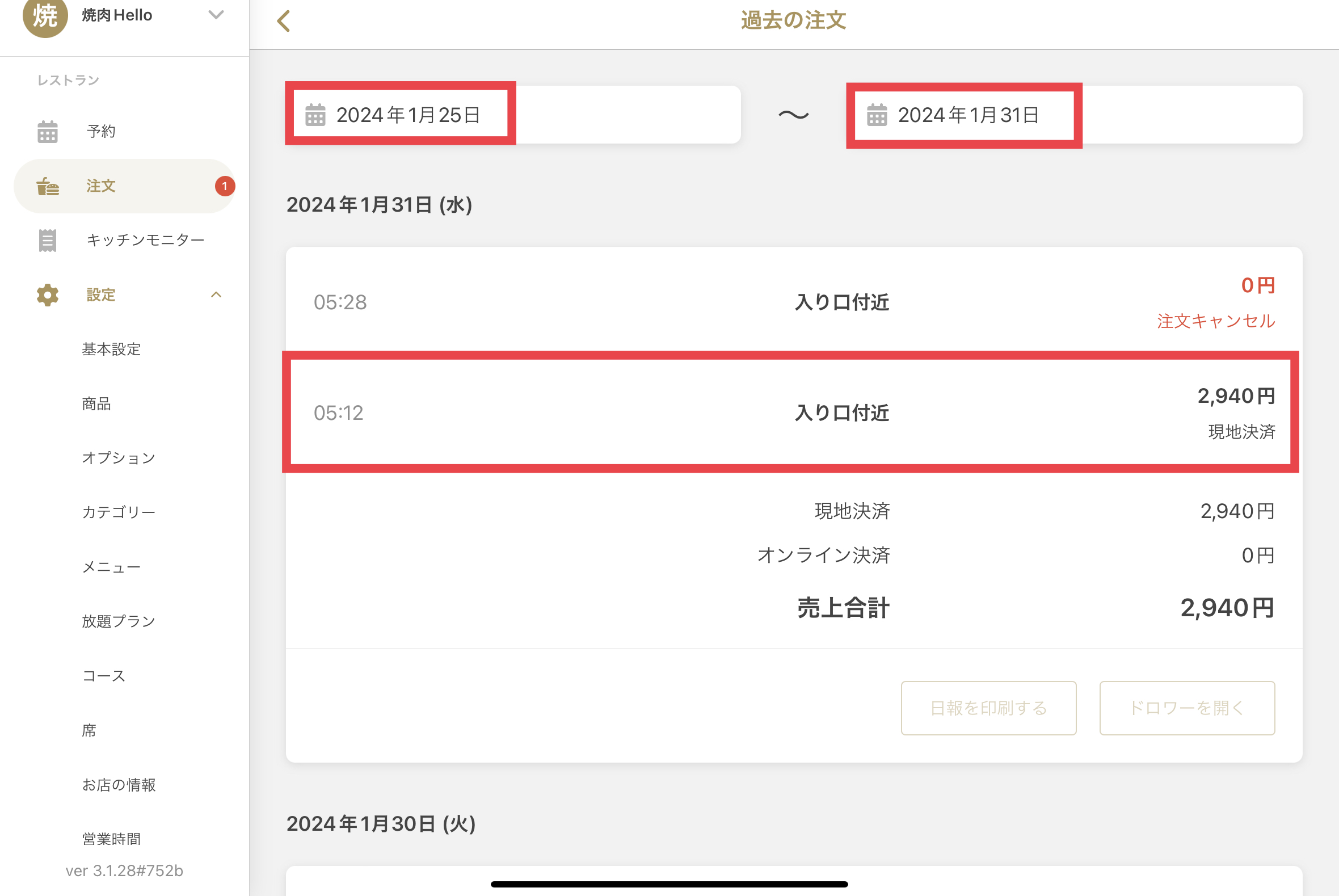Select the カテゴリー menu item
This screenshot has height=896, width=1339.
(119, 512)
